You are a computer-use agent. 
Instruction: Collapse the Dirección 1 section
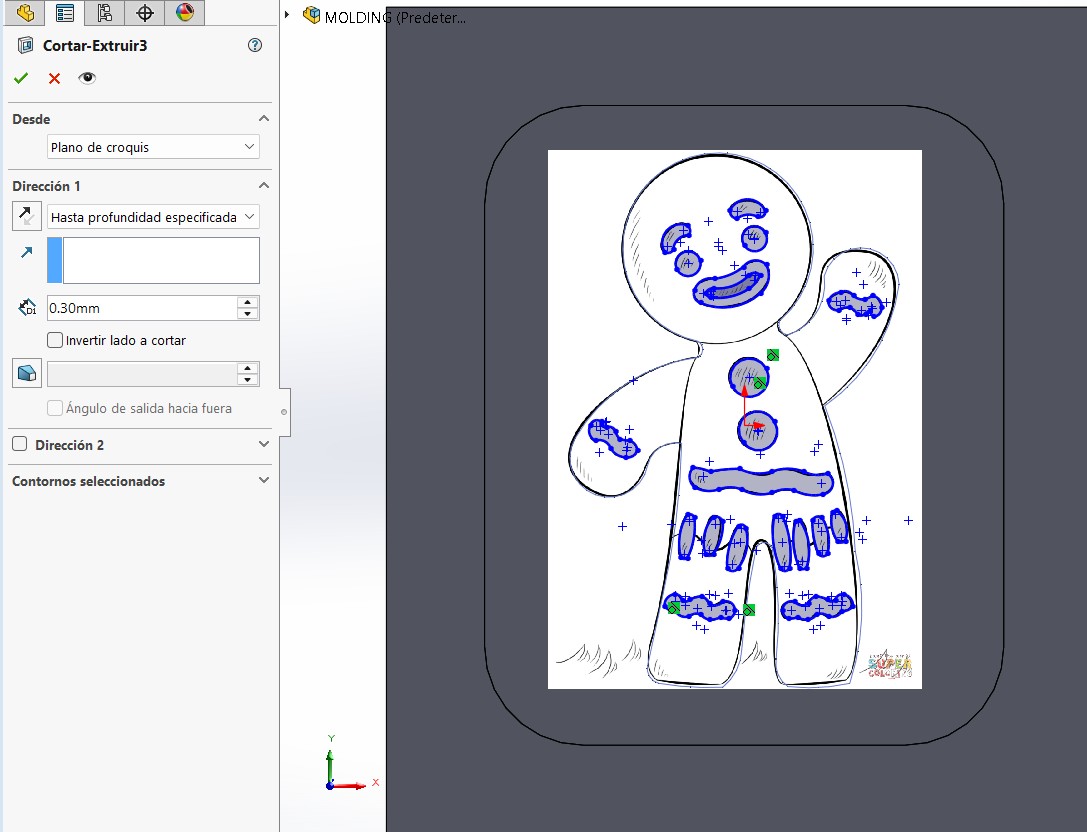point(263,186)
